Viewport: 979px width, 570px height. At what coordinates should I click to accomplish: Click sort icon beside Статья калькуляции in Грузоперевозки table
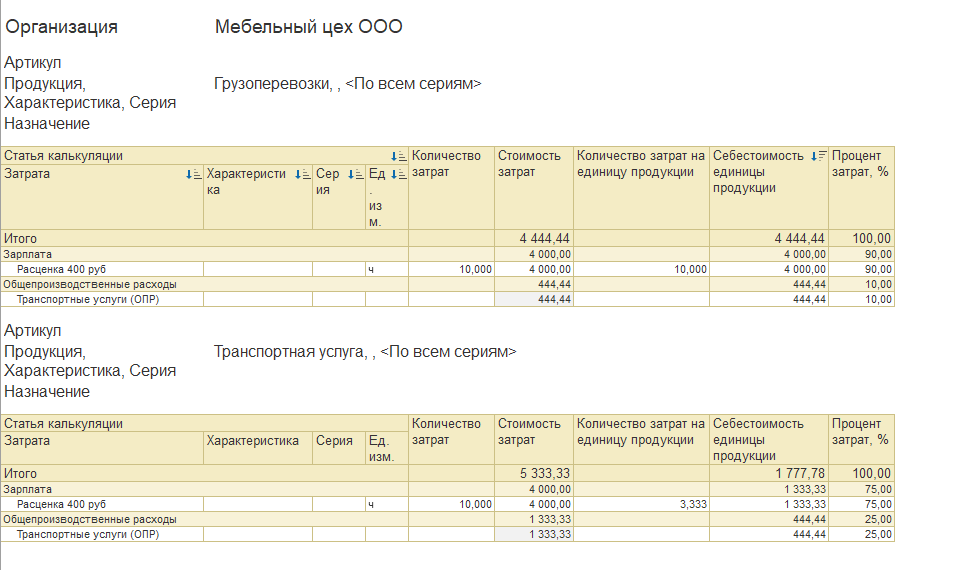click(x=398, y=156)
